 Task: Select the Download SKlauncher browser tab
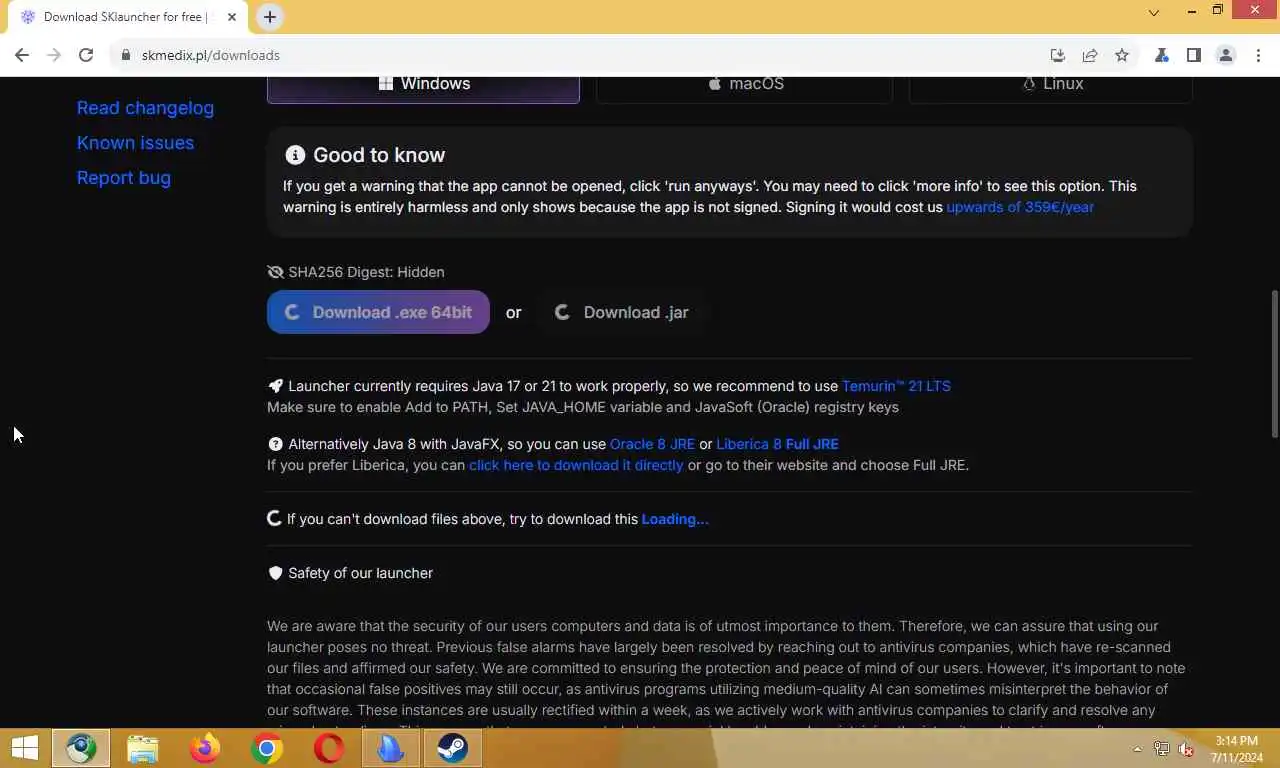tap(128, 17)
